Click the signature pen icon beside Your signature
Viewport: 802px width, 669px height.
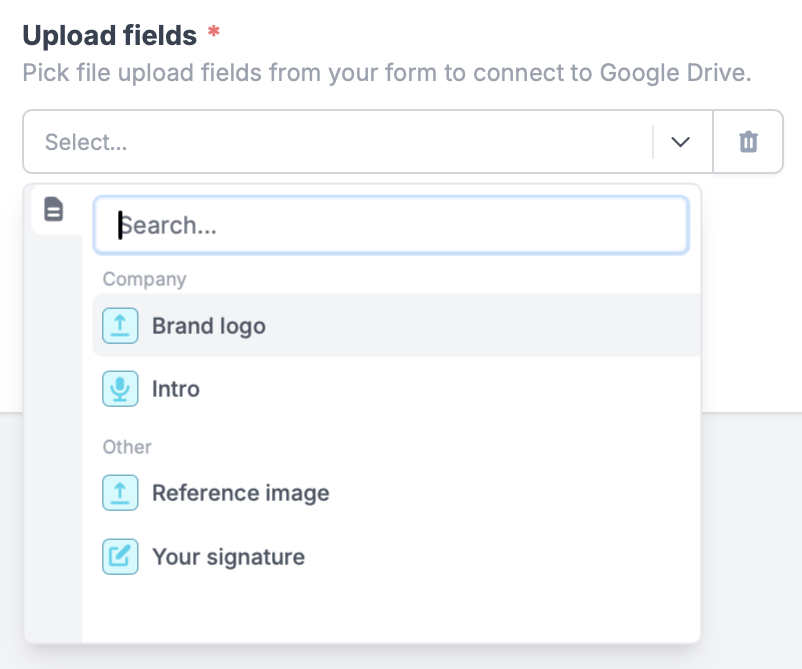coord(120,557)
